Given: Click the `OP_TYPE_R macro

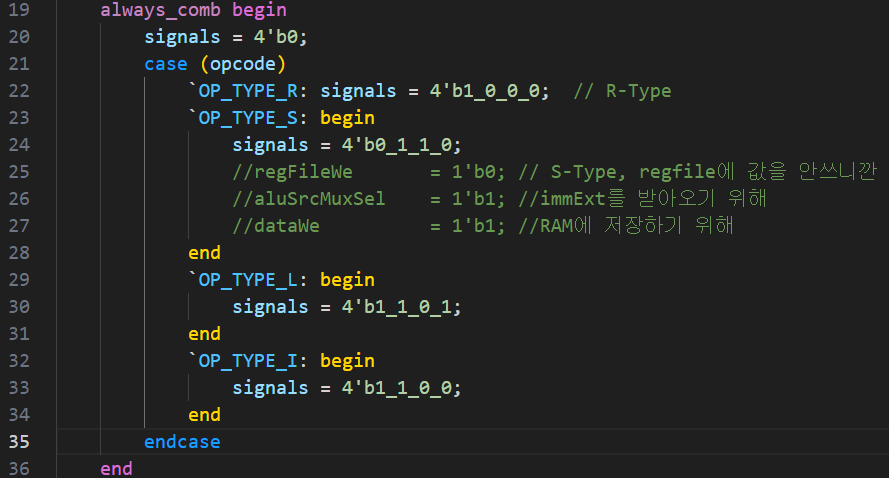Looking at the screenshot, I should (243, 91).
